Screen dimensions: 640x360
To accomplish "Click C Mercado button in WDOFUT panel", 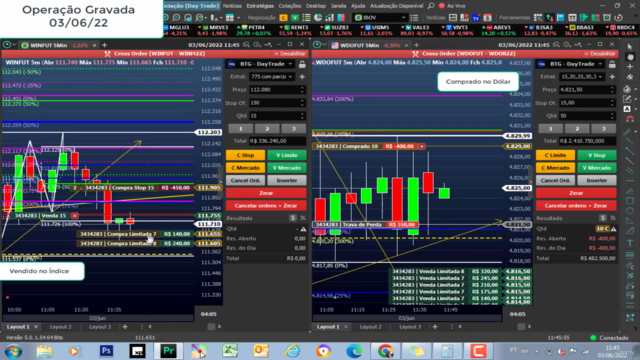I will tap(556, 168).
